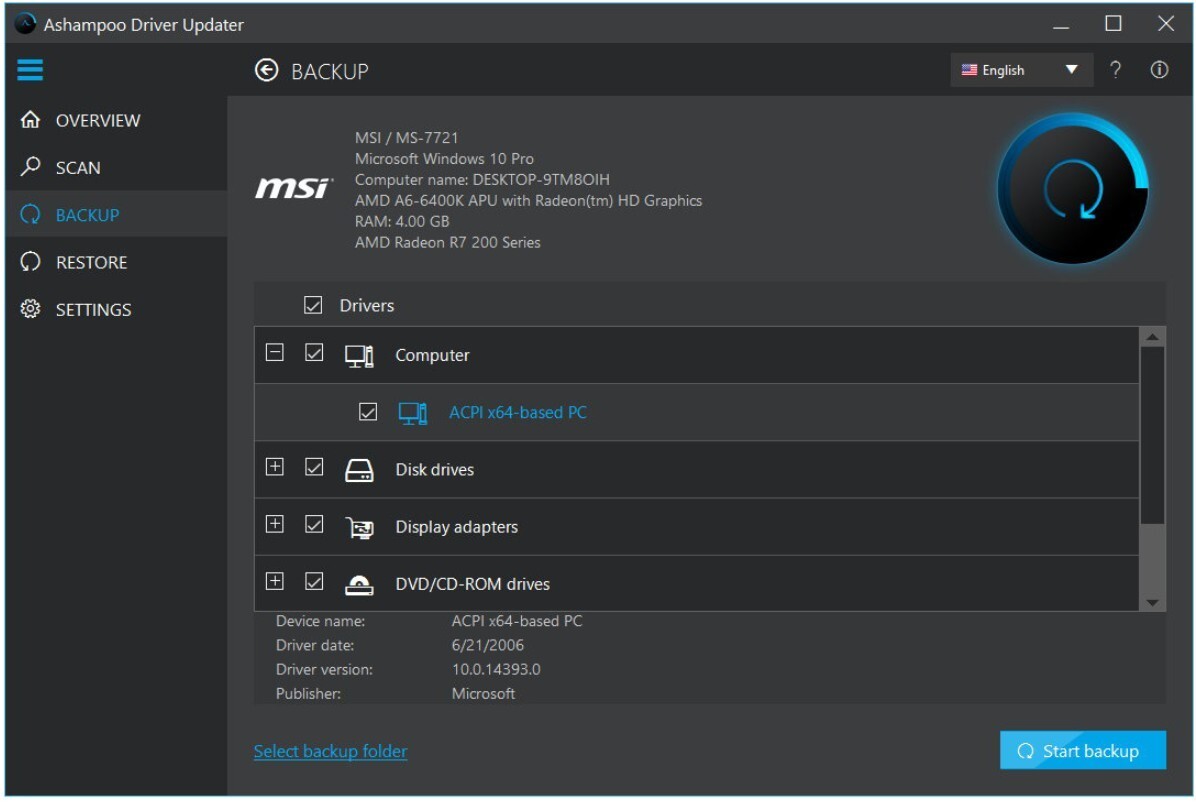Viewport: 1196px width, 804px height.
Task: Uncheck the master Drivers checkbox
Action: coord(313,305)
